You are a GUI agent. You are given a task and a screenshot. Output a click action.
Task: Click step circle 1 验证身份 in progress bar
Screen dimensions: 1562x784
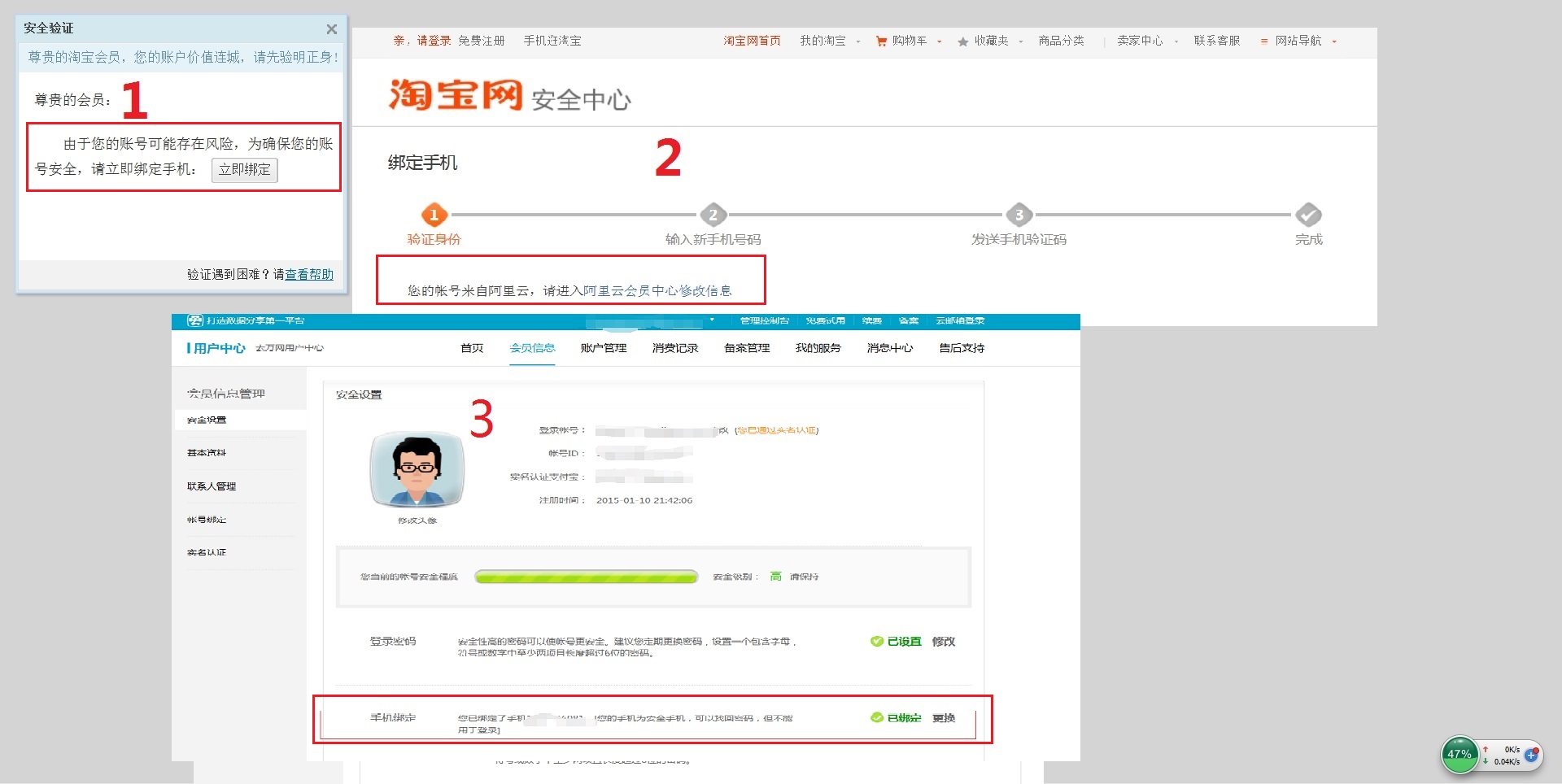coord(434,216)
